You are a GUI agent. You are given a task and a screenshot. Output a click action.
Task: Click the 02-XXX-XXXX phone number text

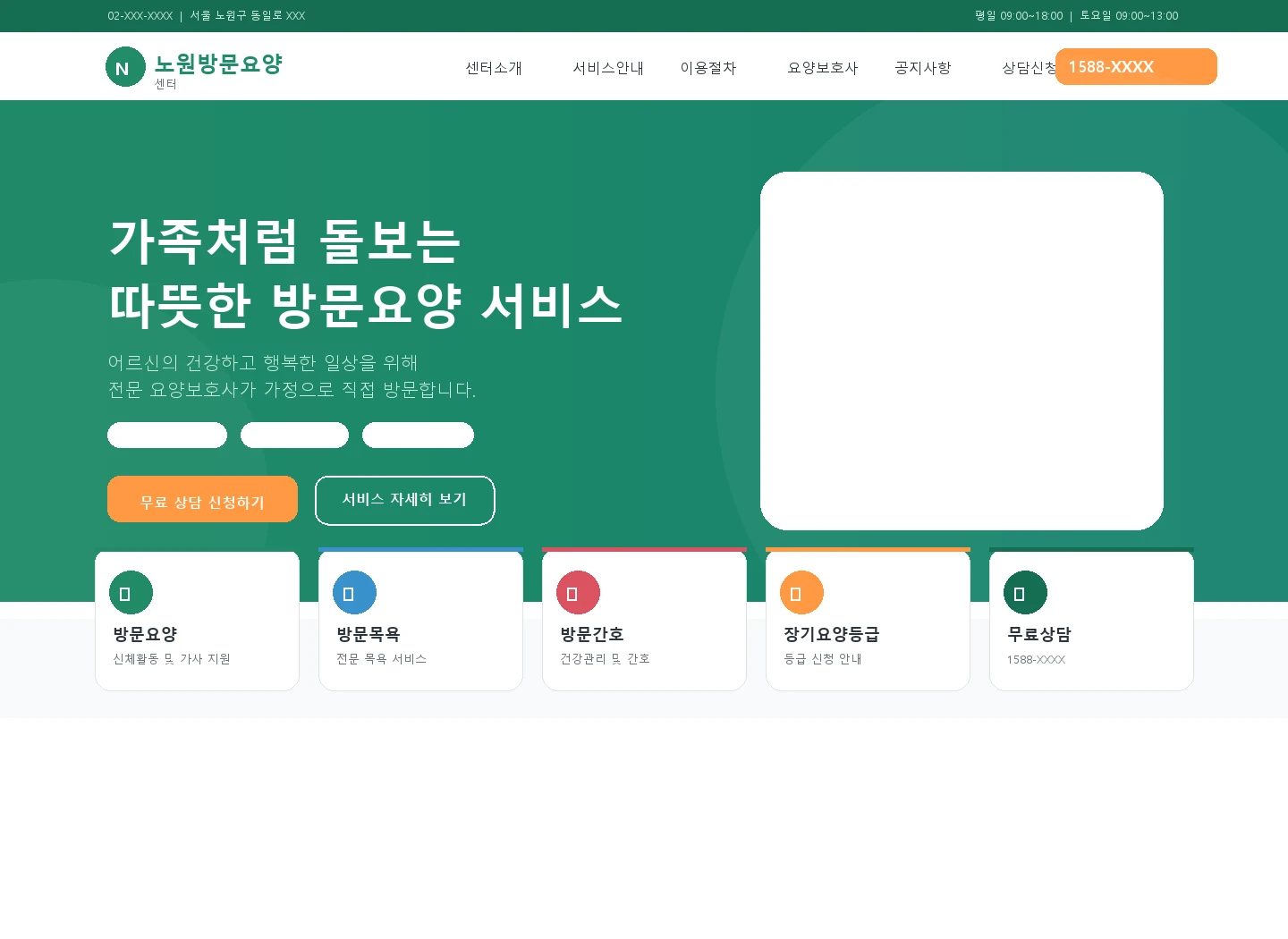coord(140,16)
